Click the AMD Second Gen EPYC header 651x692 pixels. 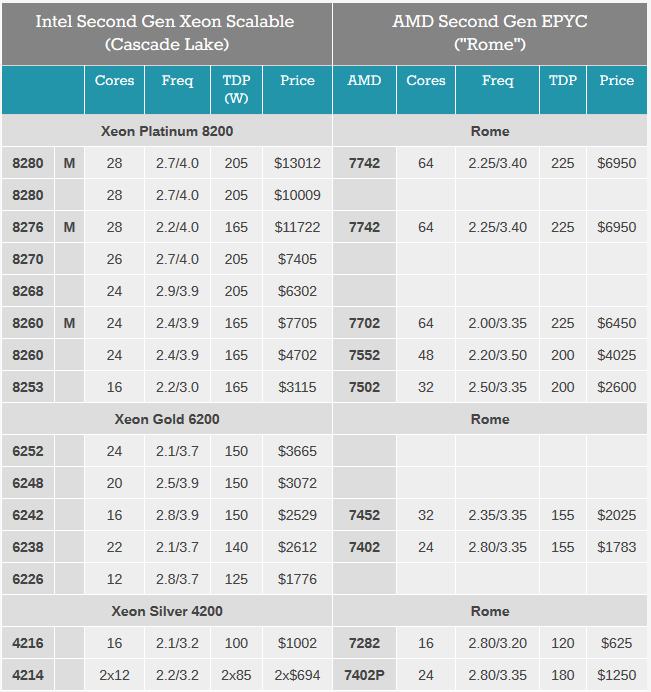[x=489, y=33]
